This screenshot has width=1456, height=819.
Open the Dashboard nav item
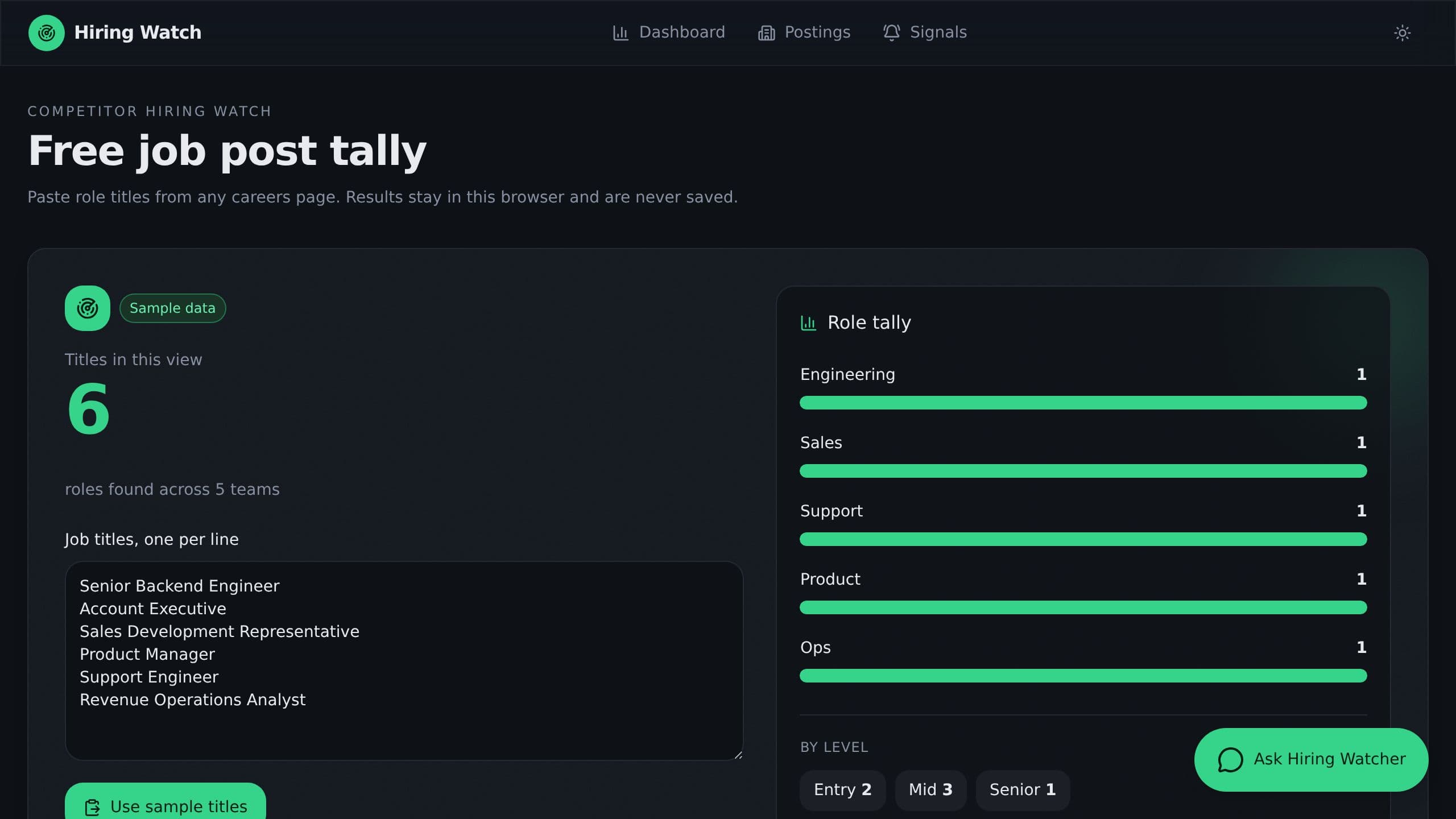[669, 32]
